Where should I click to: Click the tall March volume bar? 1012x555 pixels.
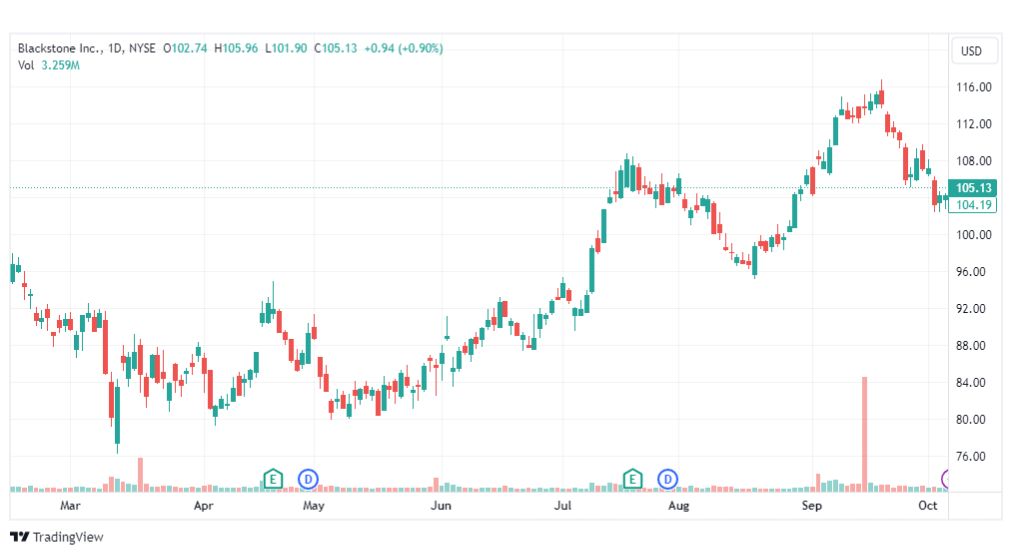[140, 474]
